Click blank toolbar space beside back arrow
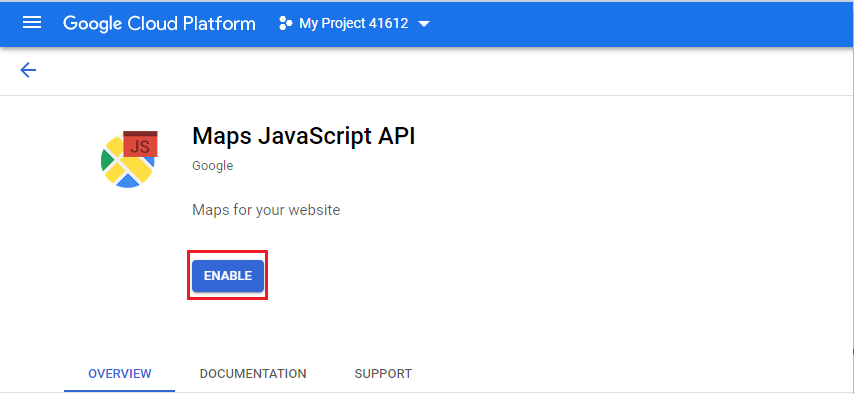This screenshot has width=854, height=394. [x=436, y=71]
